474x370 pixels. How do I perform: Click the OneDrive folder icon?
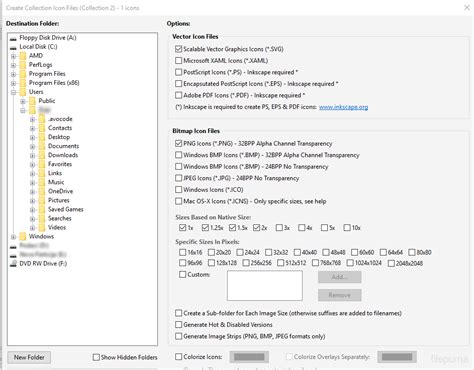42,191
